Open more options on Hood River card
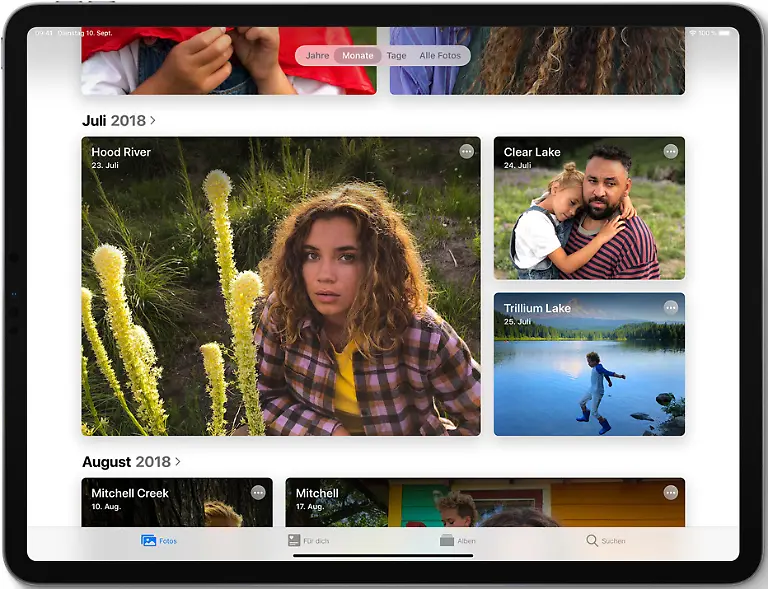 pyautogui.click(x=466, y=151)
